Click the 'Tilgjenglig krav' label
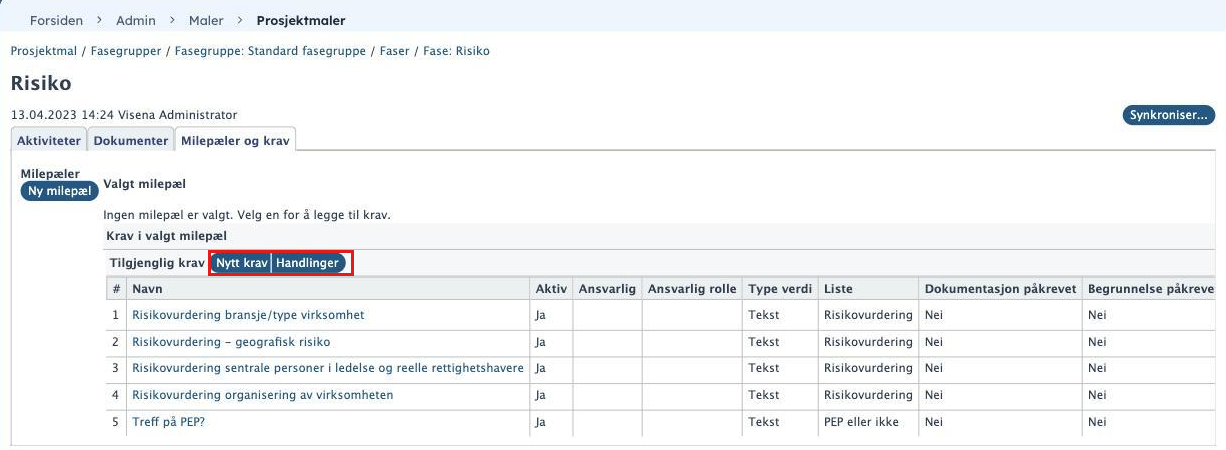1226x450 pixels. [156, 263]
